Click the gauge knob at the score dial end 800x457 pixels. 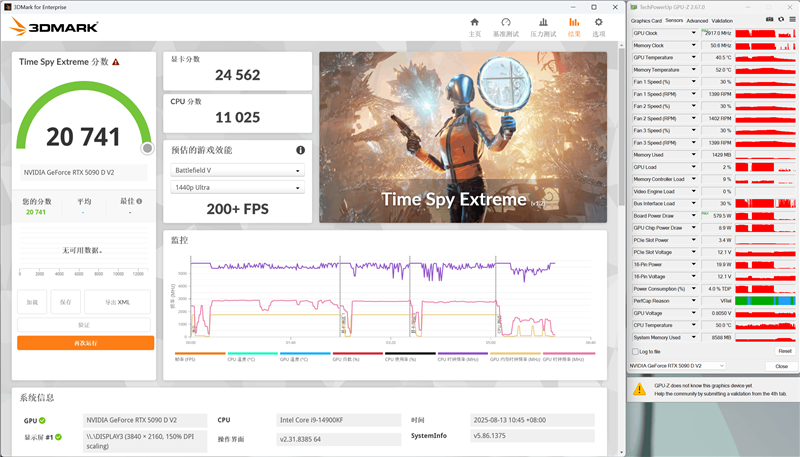(x=147, y=148)
